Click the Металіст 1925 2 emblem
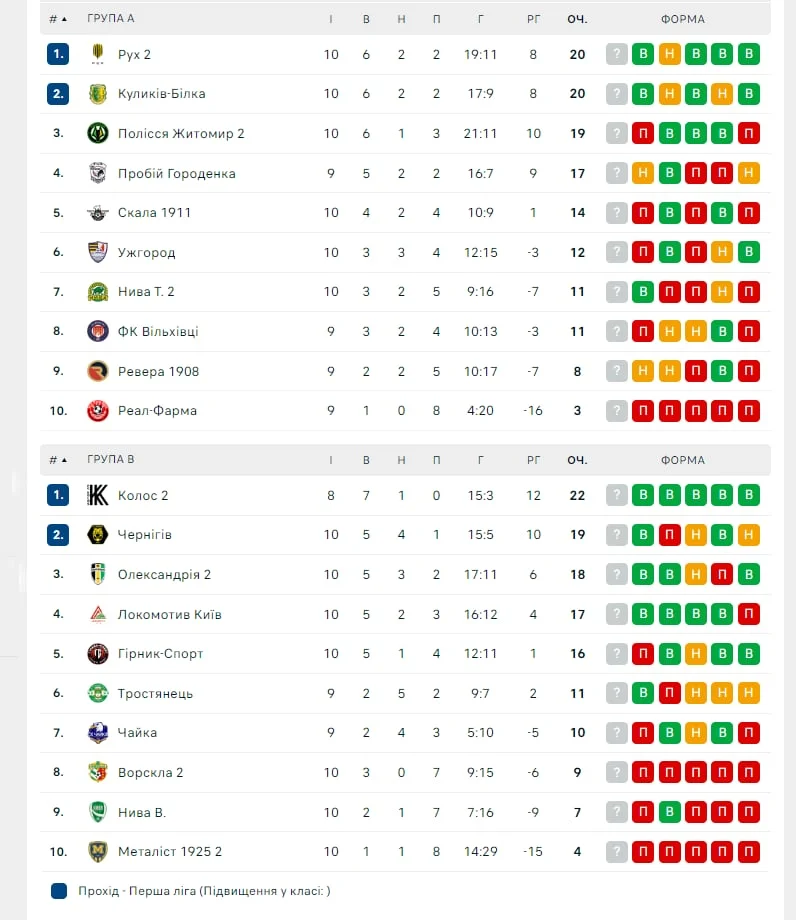 tap(97, 852)
